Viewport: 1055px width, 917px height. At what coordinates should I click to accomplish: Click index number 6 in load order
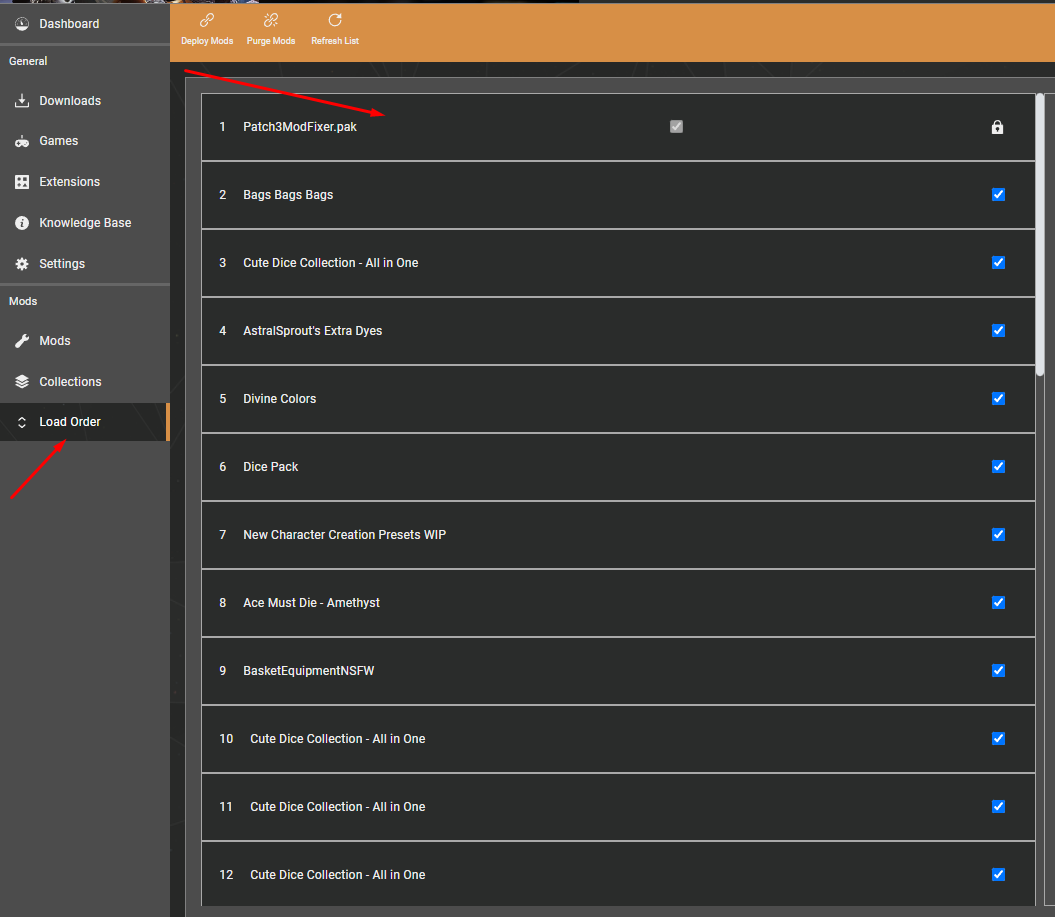tap(223, 466)
